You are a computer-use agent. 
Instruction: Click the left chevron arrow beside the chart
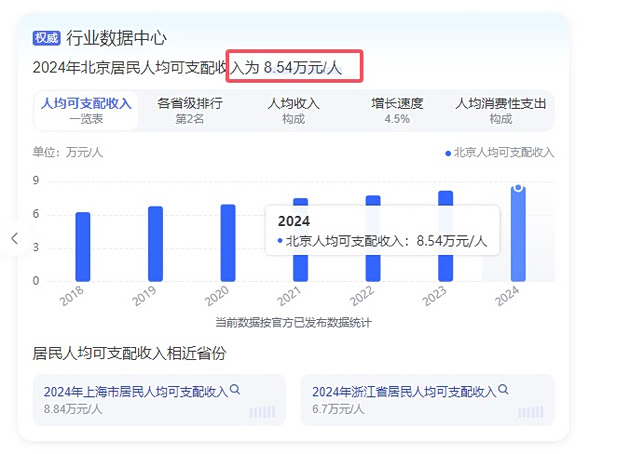pos(14,238)
